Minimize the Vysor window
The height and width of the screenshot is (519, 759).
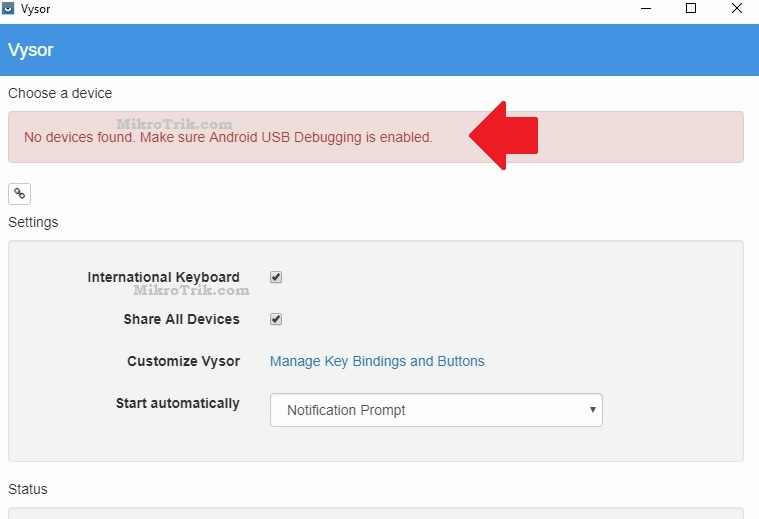(646, 9)
